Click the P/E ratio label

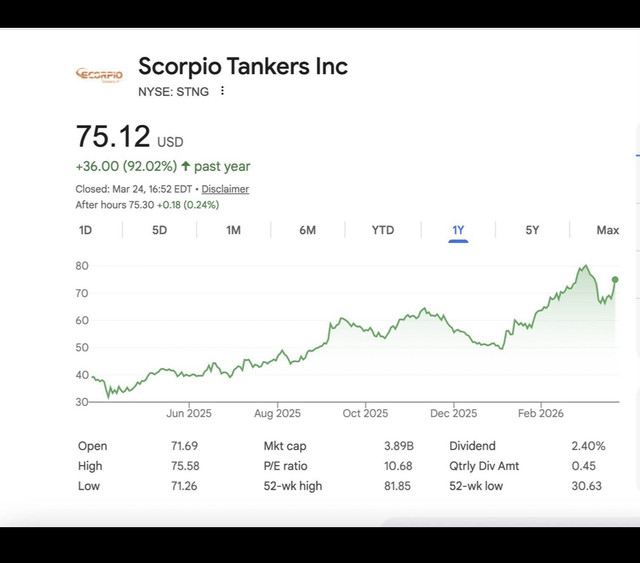tap(286, 466)
